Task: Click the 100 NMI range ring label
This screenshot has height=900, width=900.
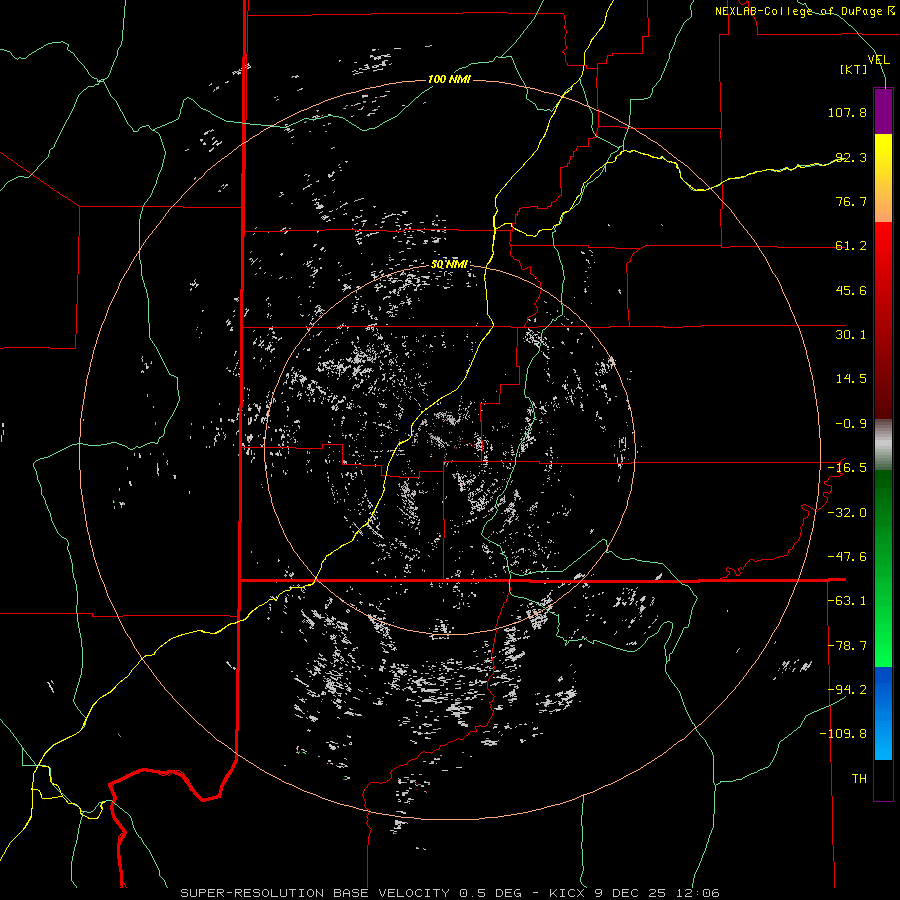Action: 449,79
